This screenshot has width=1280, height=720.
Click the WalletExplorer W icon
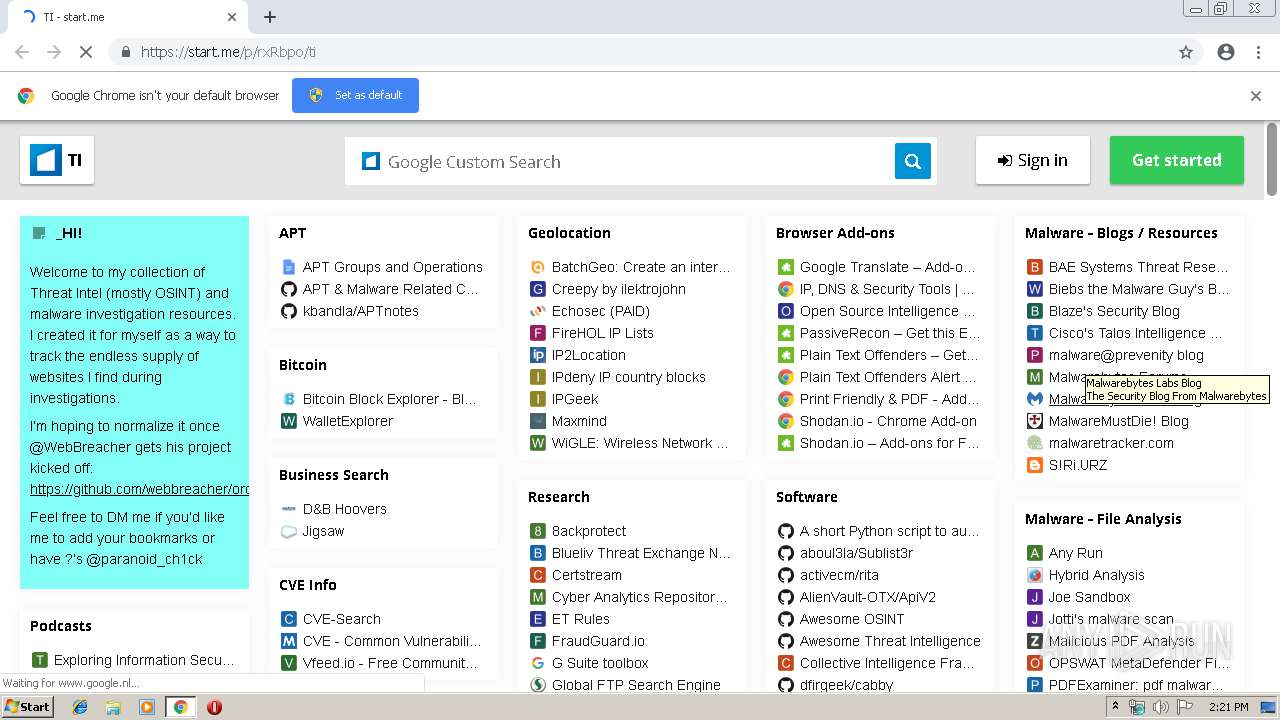[x=289, y=421]
